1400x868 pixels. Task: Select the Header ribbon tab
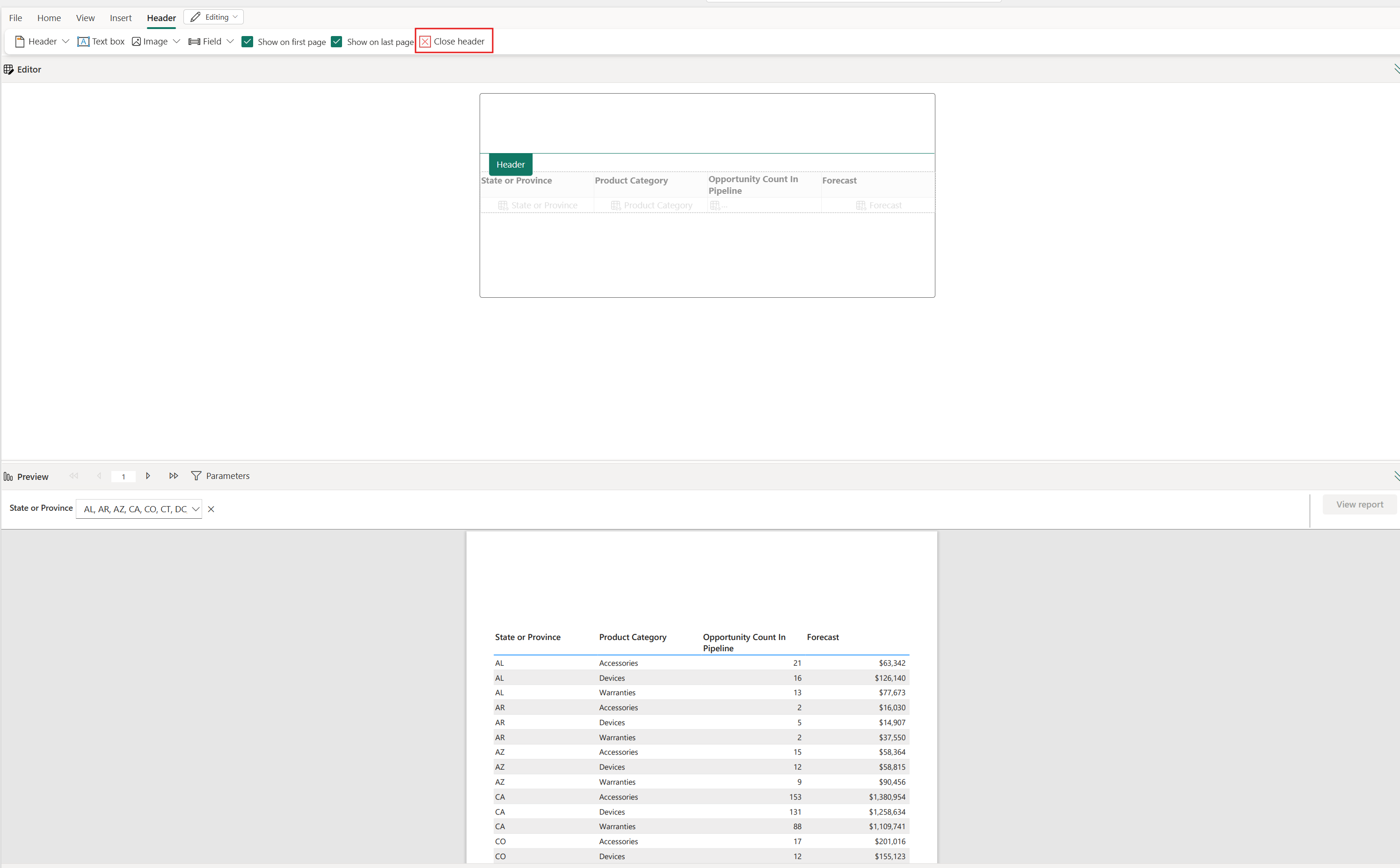pos(161,17)
